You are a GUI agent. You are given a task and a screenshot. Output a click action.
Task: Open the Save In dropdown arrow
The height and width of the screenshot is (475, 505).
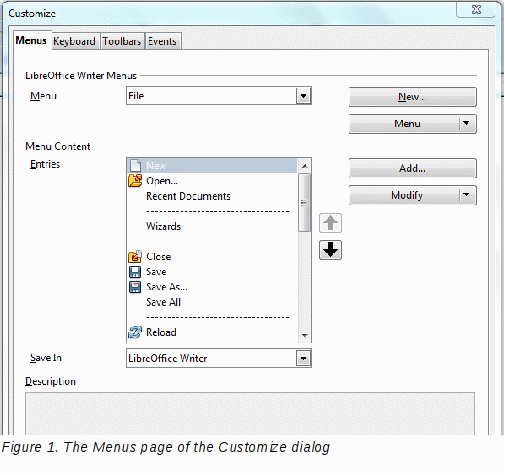(303, 359)
